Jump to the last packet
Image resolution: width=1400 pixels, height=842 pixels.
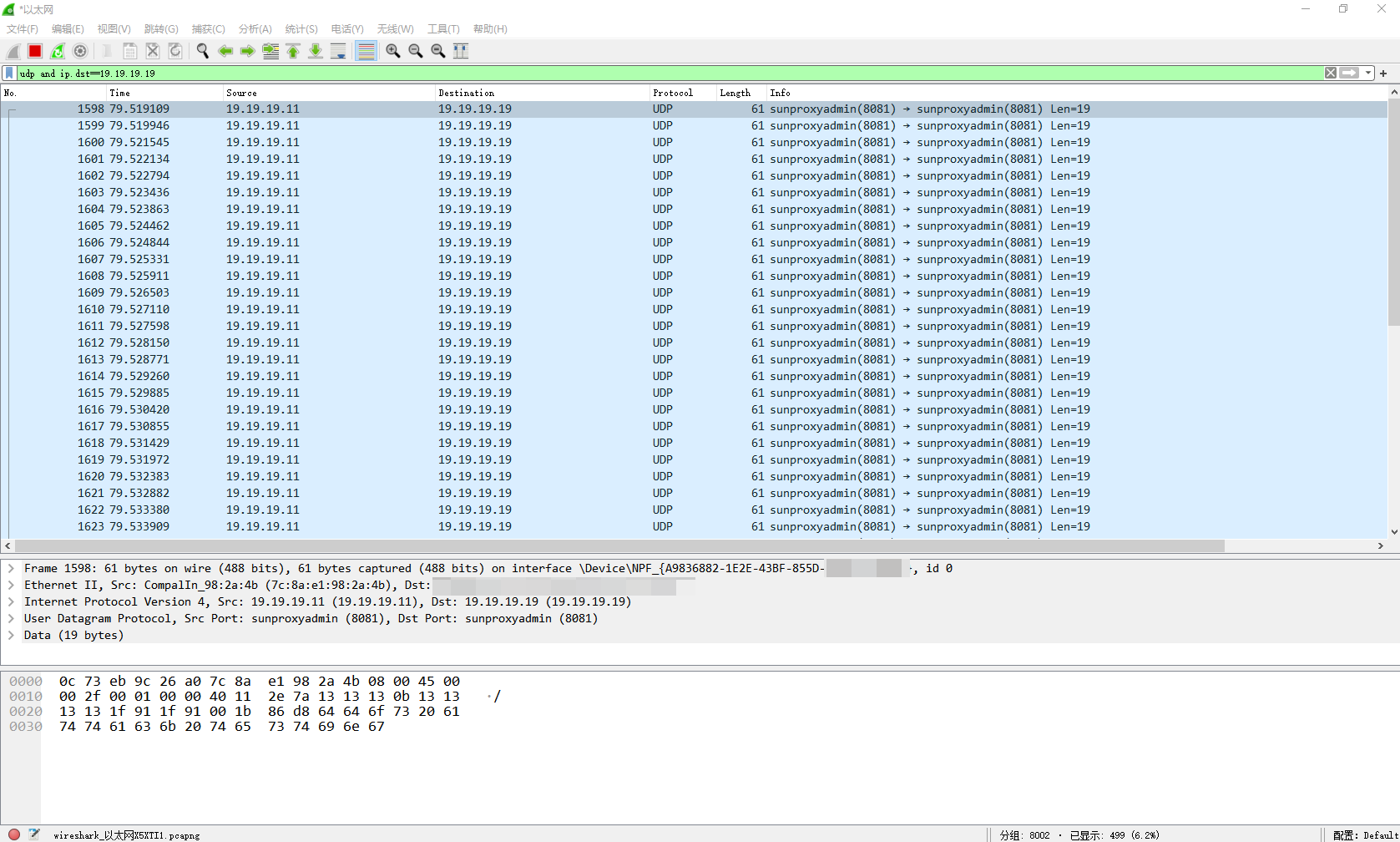pyautogui.click(x=316, y=51)
